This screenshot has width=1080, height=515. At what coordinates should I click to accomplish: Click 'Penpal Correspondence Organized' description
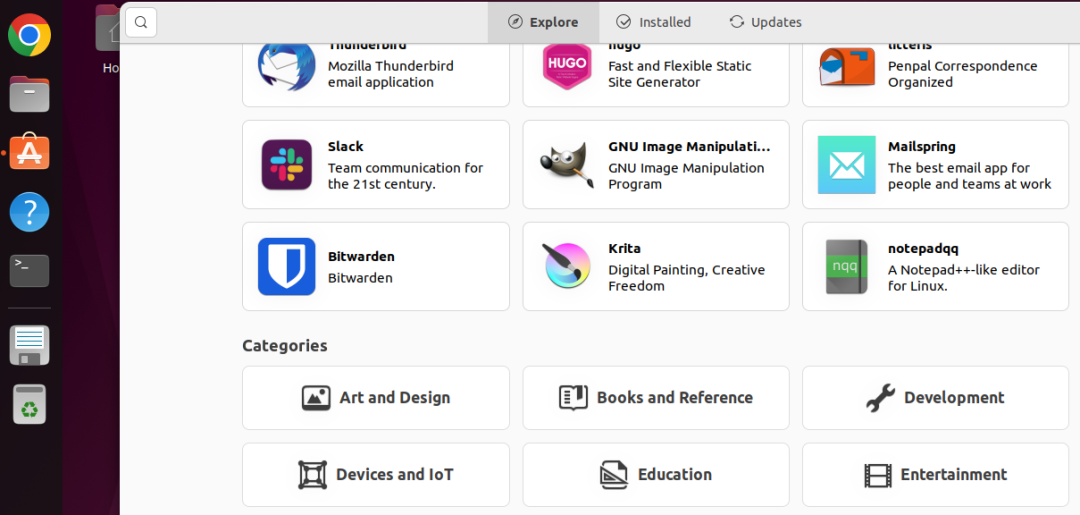click(x=962, y=74)
